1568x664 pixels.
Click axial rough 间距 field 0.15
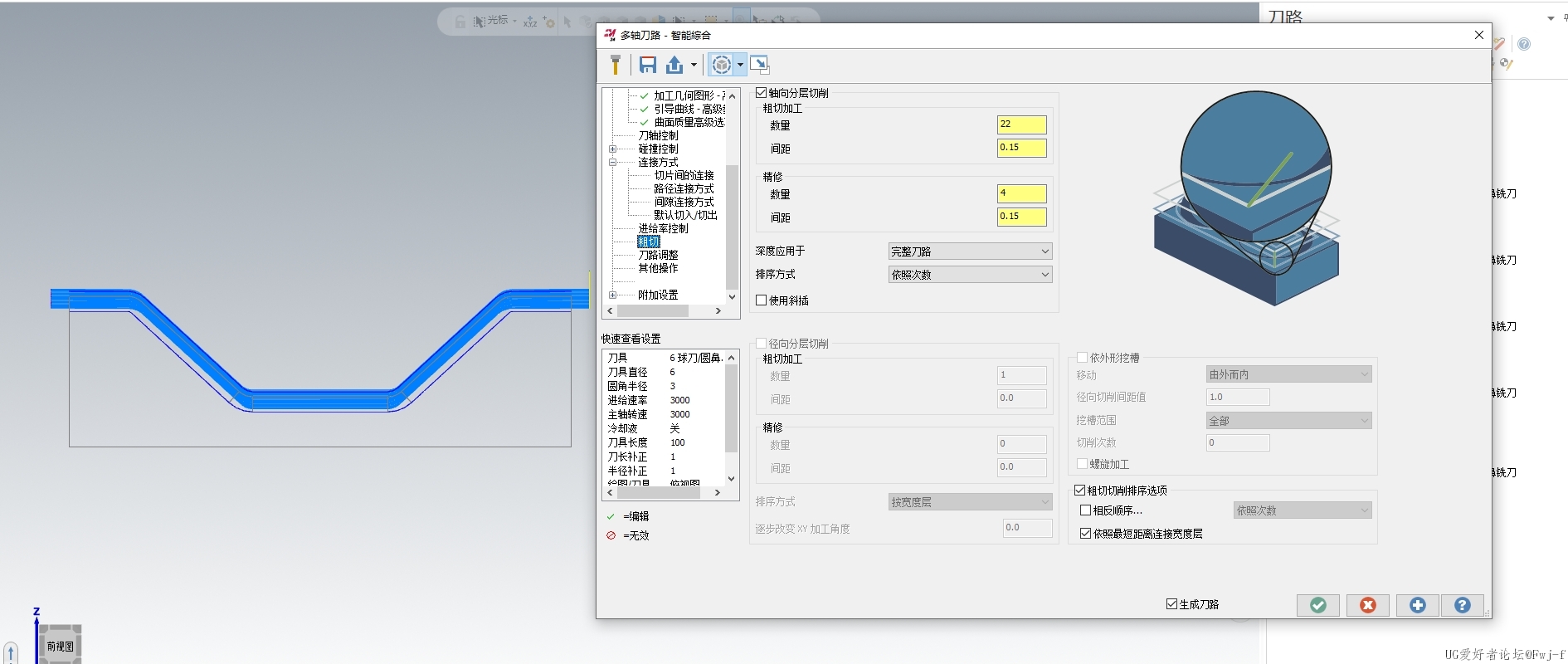click(x=1021, y=148)
